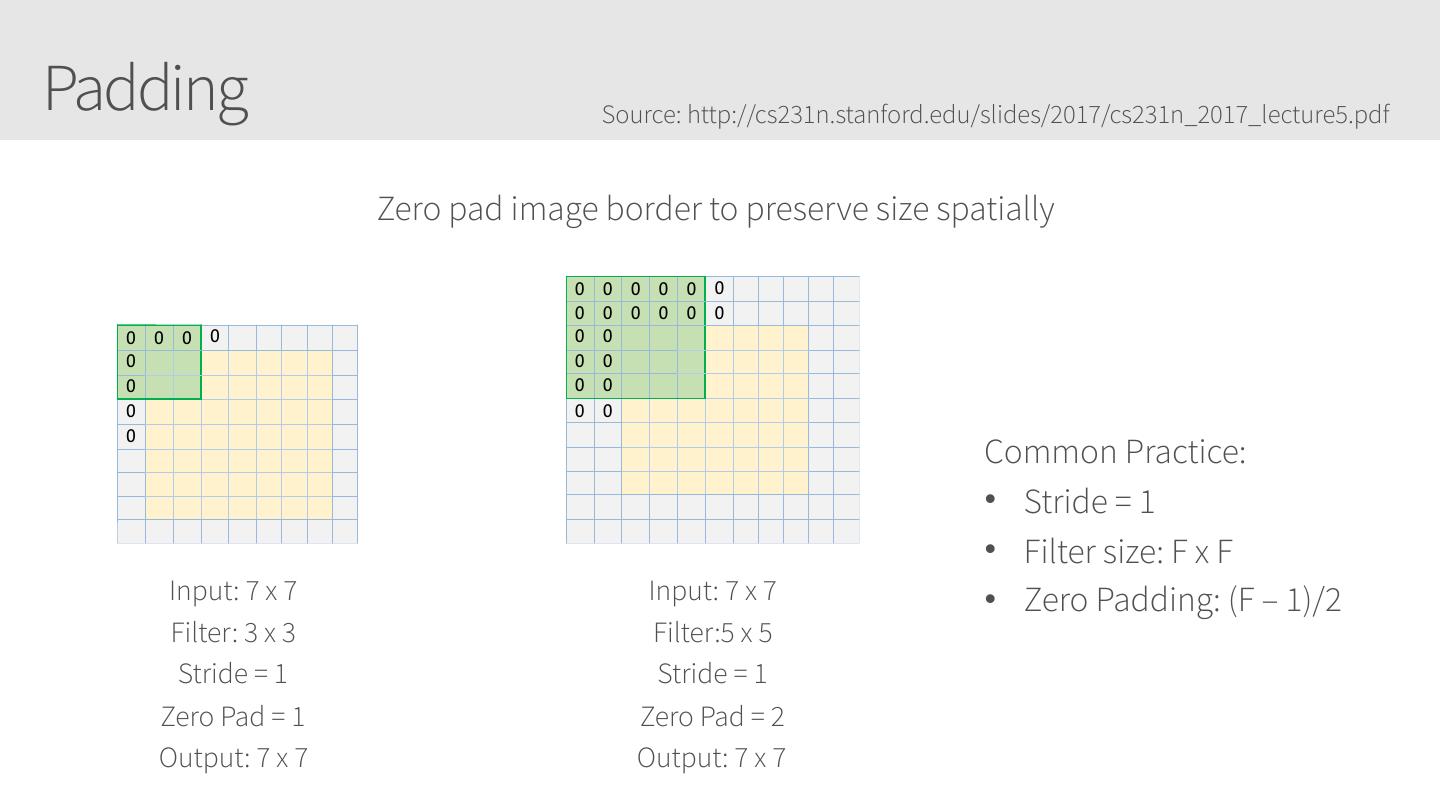Click "Output: 7 x 7" below "Zero Pad = 2"
Viewport: 1441px width, 809px height.
tap(712, 758)
